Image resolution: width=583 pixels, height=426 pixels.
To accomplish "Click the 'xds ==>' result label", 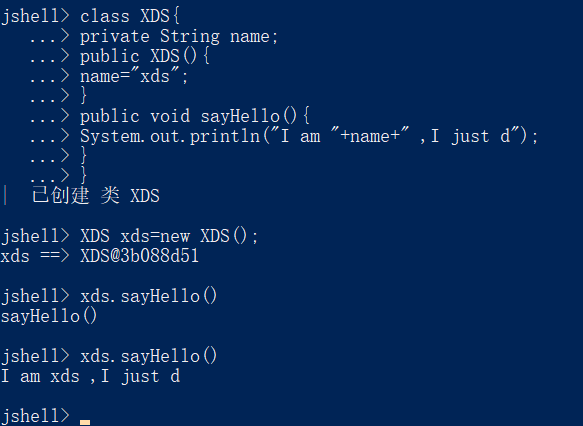I will point(35,256).
